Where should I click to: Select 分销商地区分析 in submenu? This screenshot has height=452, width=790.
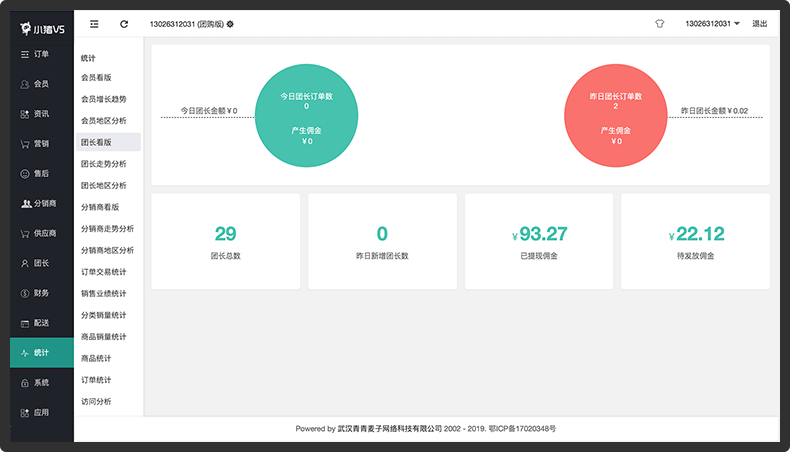coord(107,250)
